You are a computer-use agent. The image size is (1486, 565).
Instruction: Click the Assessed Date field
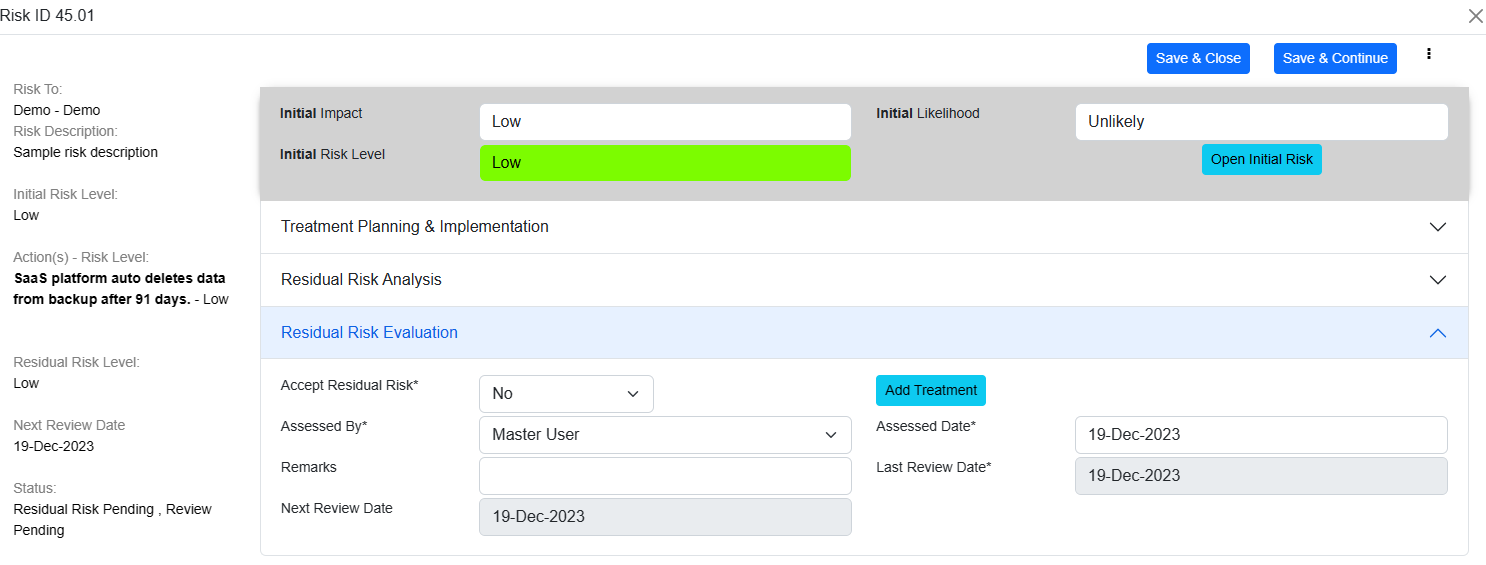[1261, 435]
